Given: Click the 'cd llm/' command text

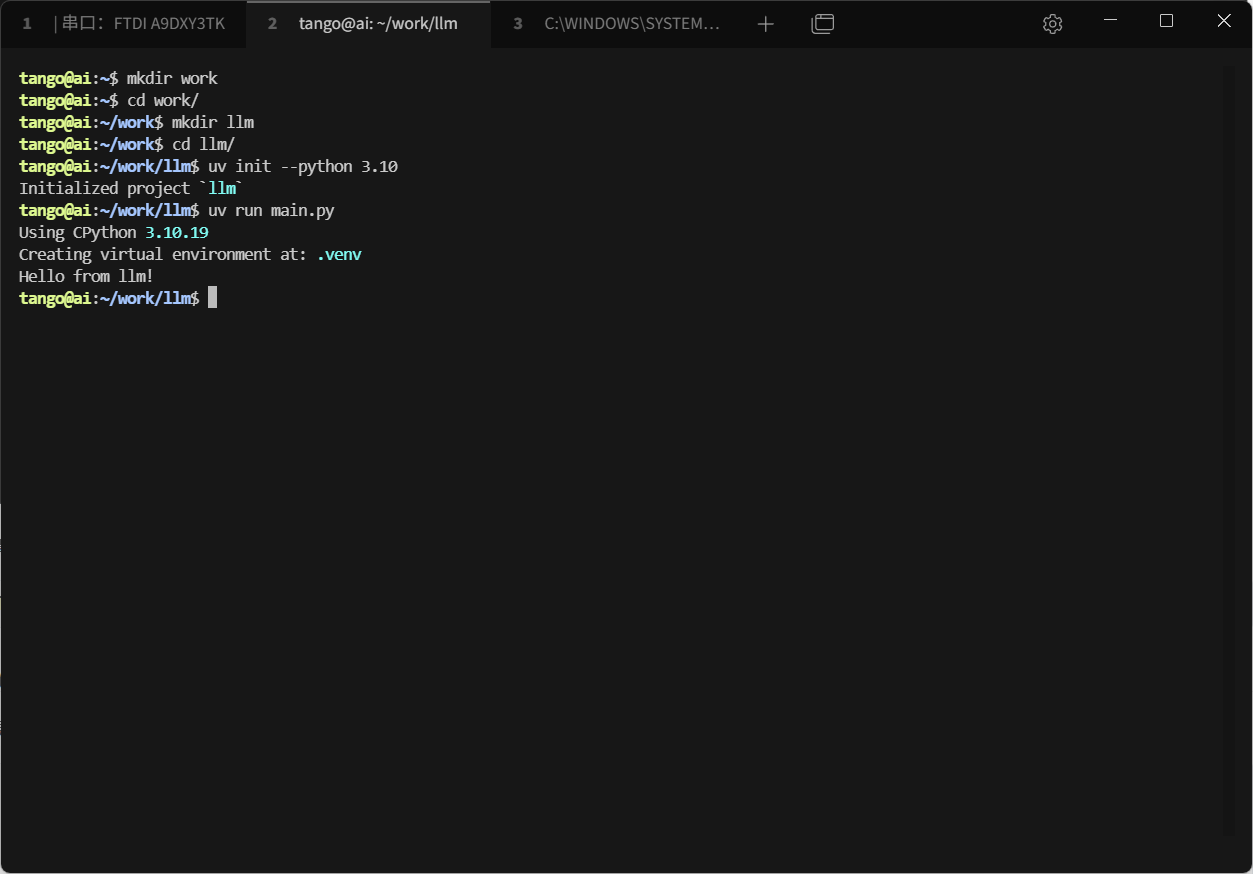Looking at the screenshot, I should click(203, 144).
